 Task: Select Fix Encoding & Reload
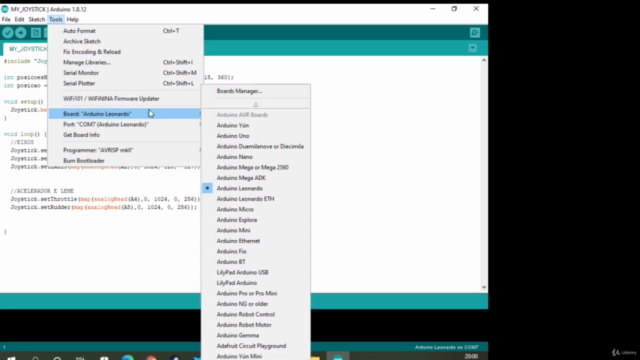[126, 52]
